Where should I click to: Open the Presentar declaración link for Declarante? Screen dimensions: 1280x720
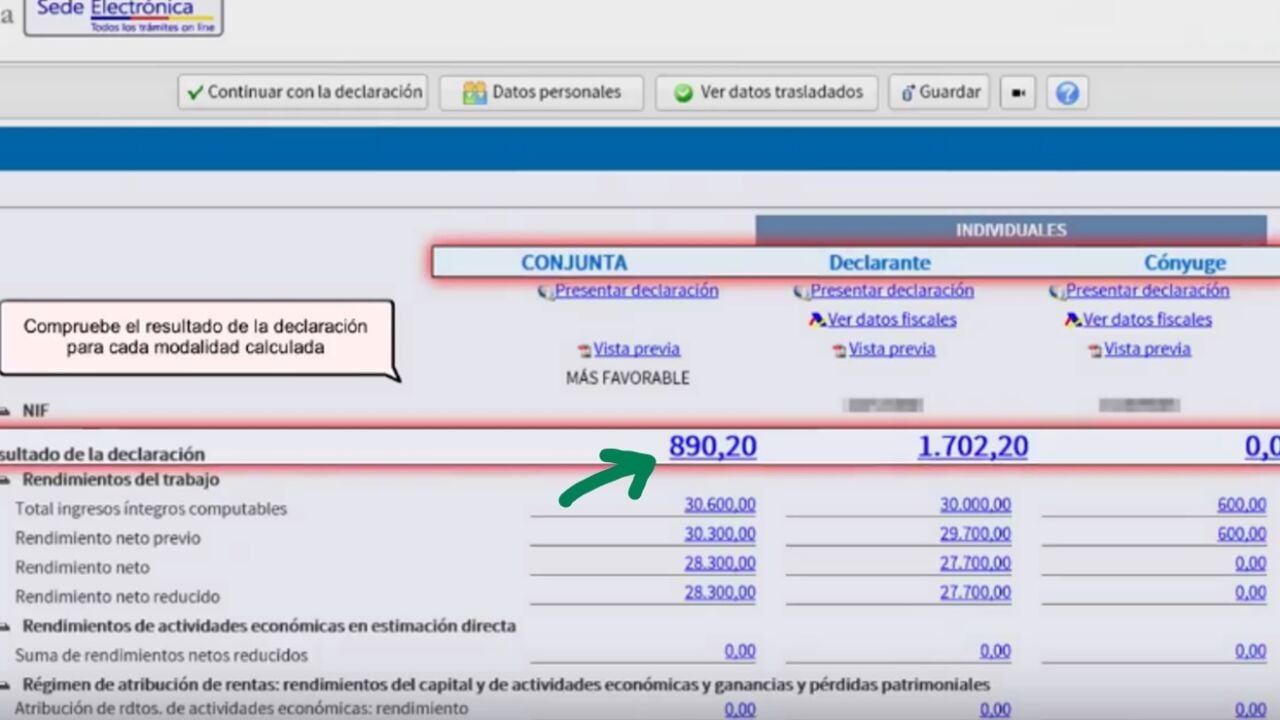[891, 290]
